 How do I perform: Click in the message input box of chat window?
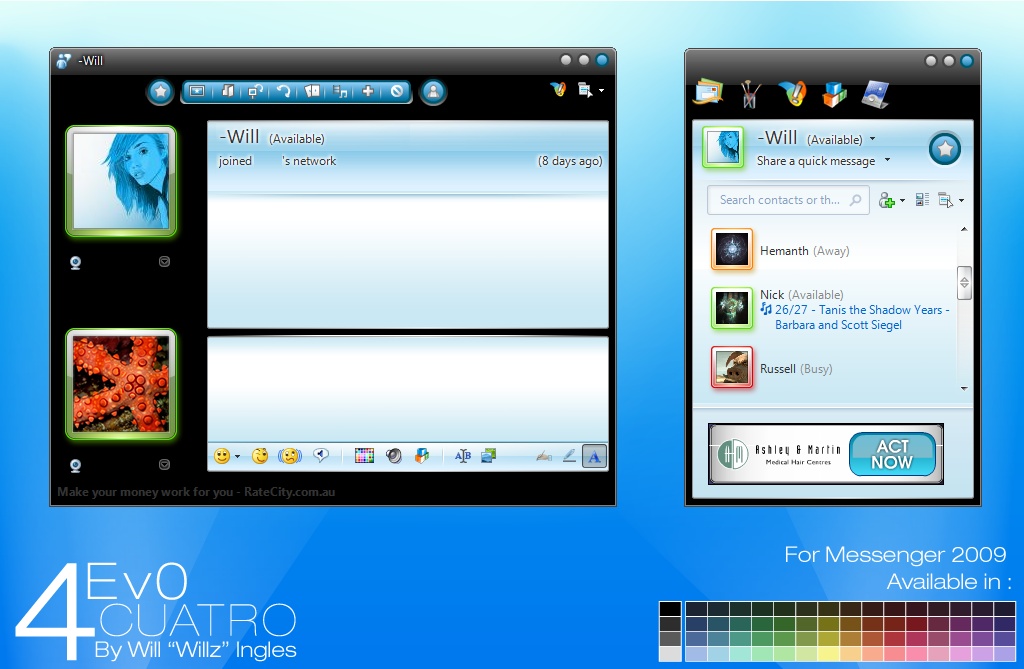point(408,389)
